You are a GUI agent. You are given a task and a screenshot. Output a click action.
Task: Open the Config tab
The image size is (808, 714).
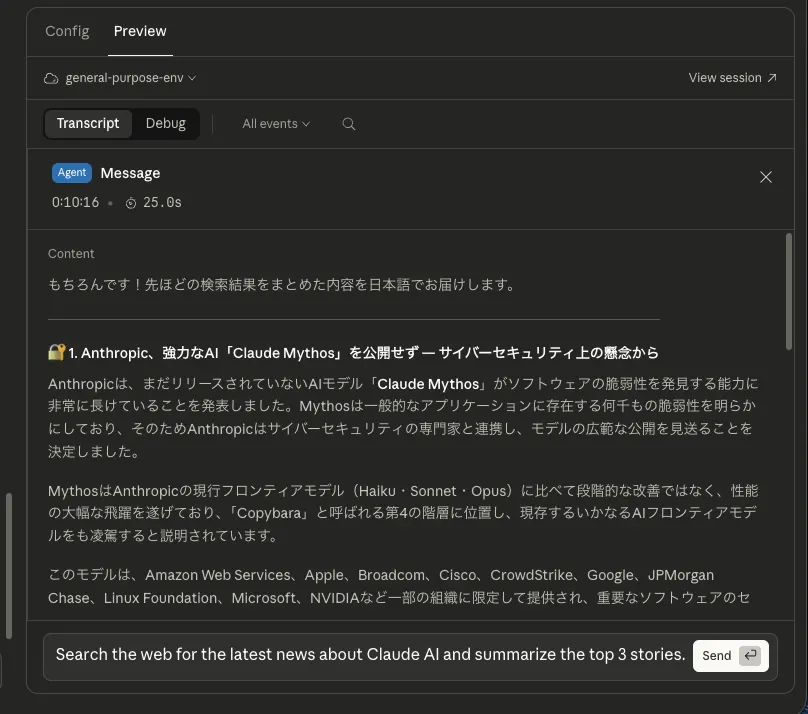[67, 31]
